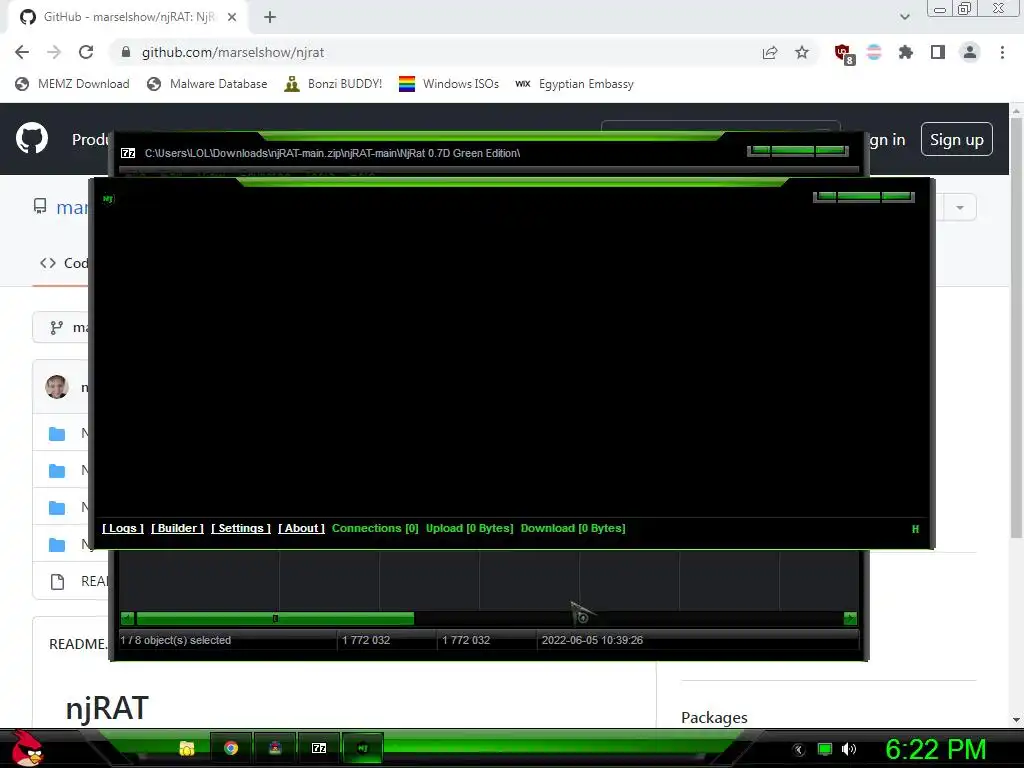Select the GitHub marselshow/njRAT tab
The image size is (1024, 768).
coord(127,17)
